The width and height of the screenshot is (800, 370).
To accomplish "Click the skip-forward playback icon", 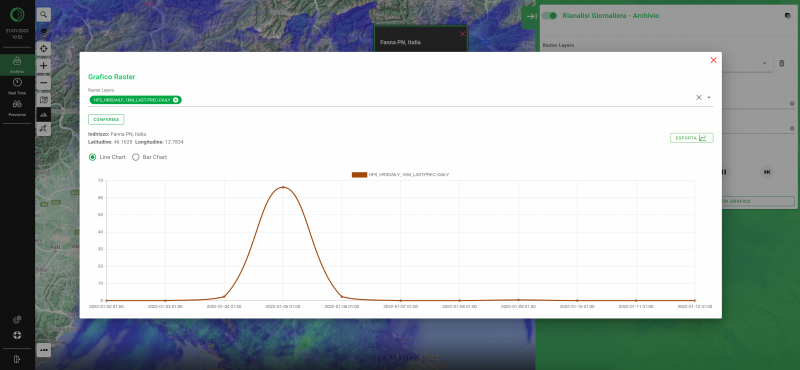I will point(766,172).
